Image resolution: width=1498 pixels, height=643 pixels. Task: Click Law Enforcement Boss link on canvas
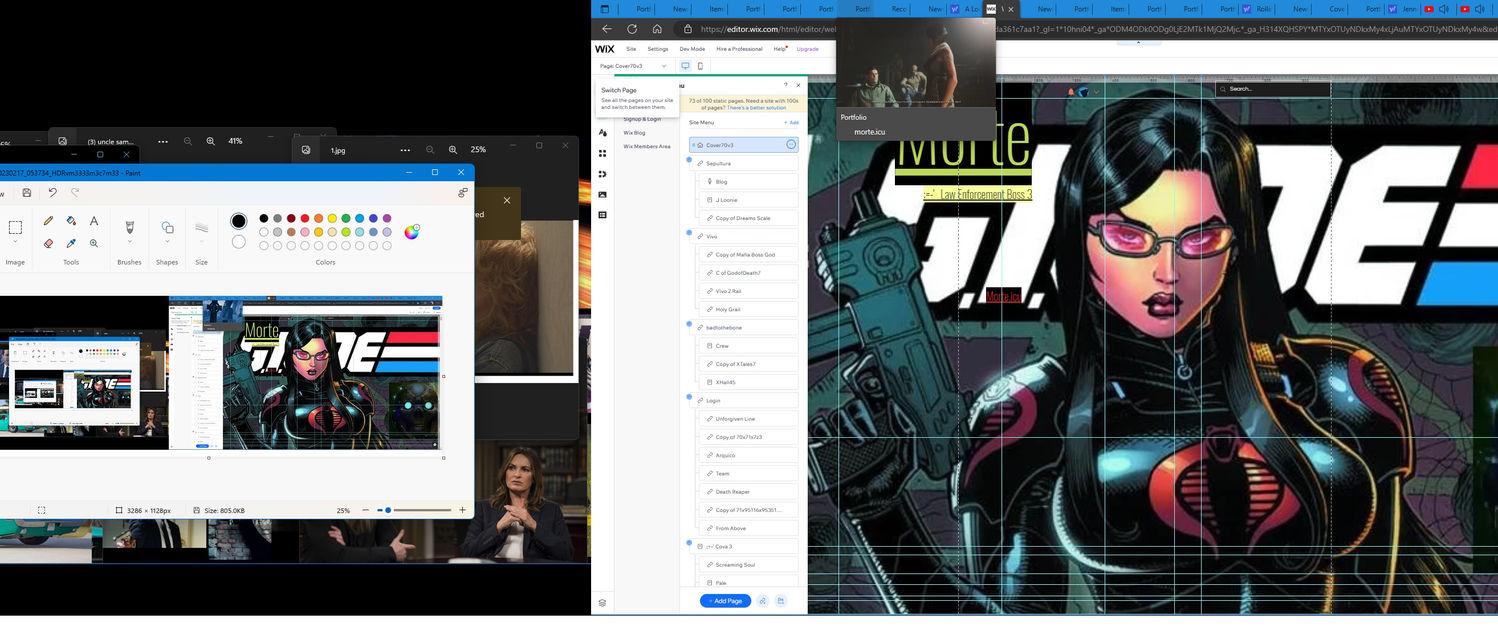(978, 194)
